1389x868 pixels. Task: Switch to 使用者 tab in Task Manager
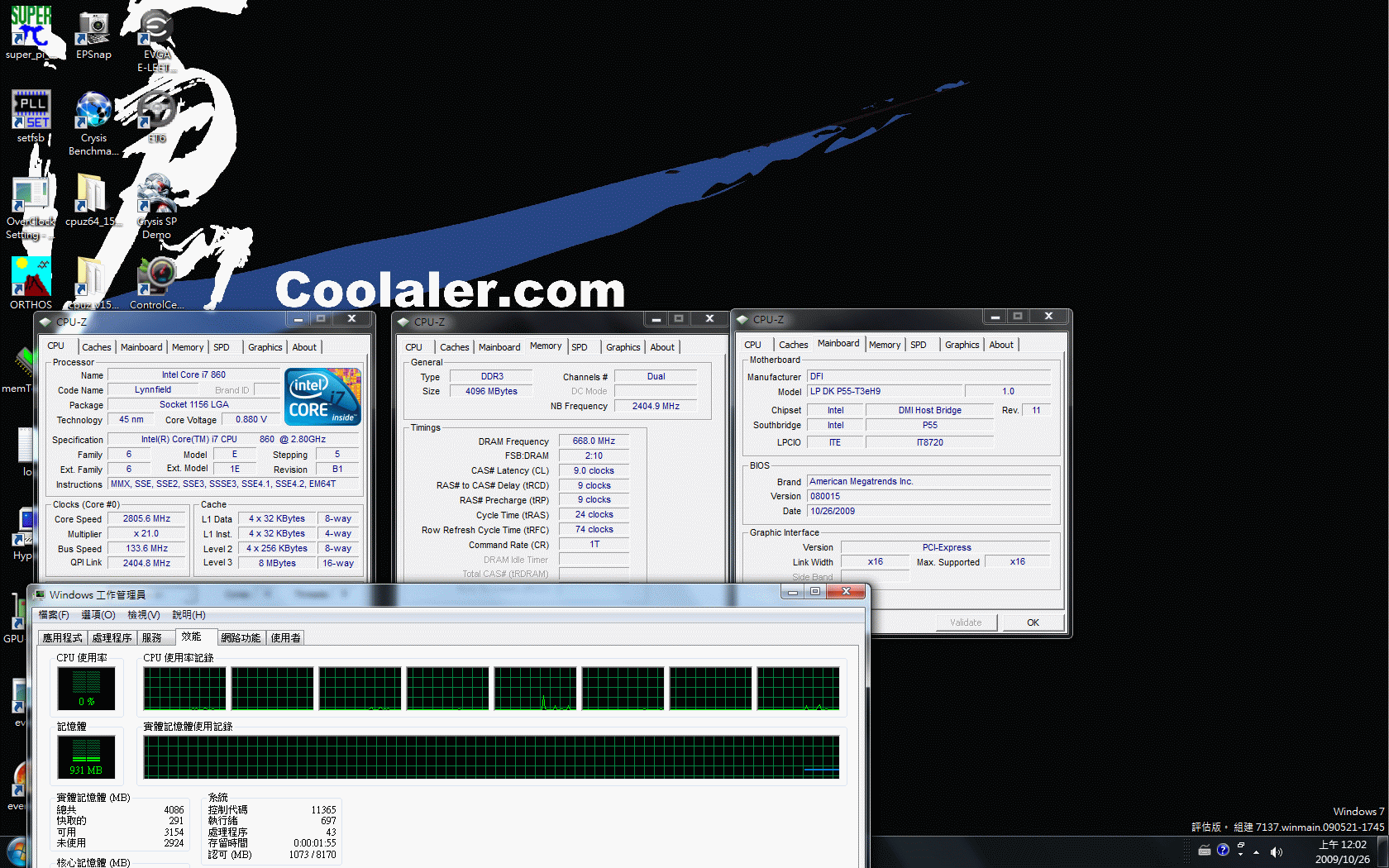tap(286, 637)
